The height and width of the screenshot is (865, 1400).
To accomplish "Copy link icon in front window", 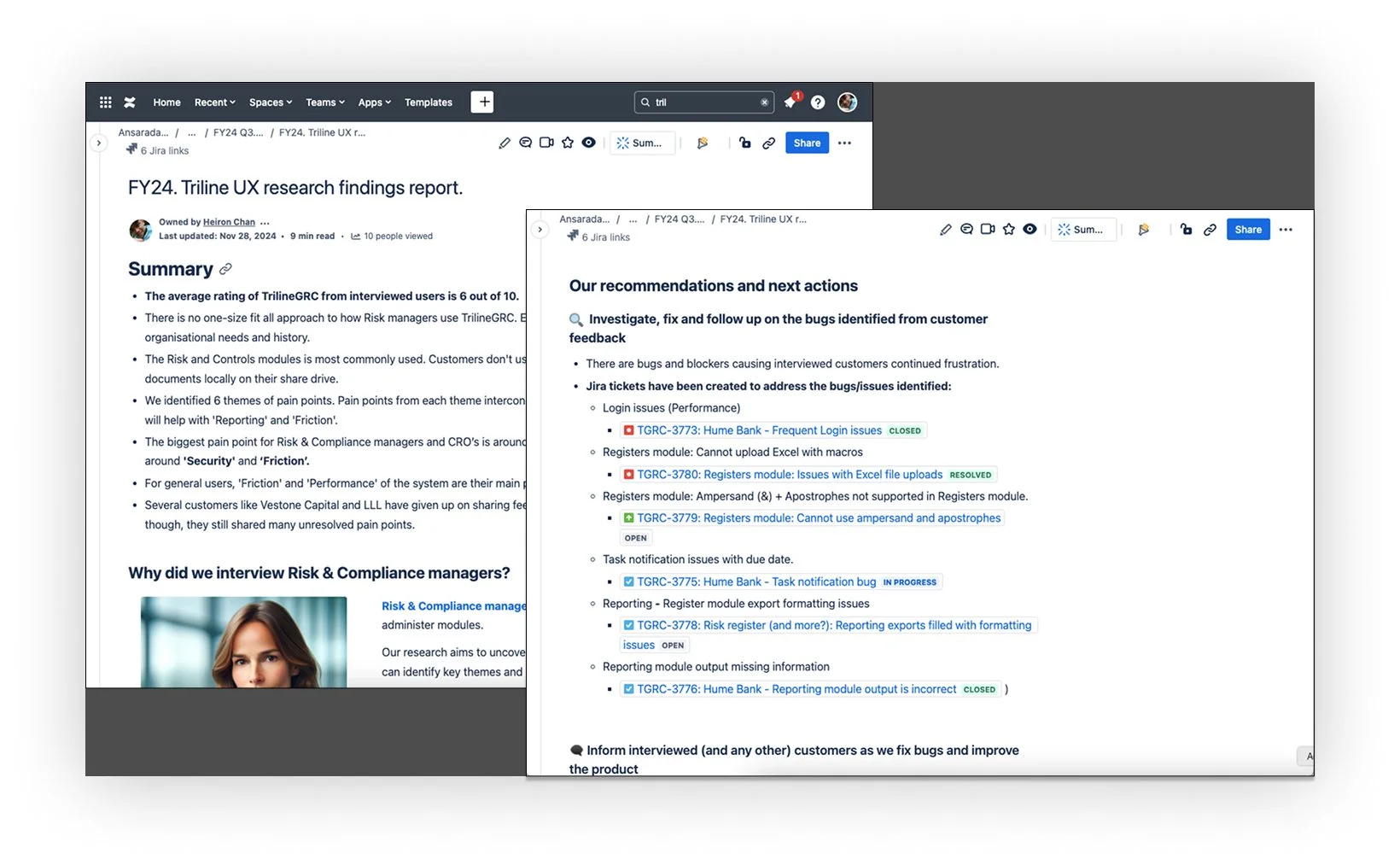I will click(x=1210, y=230).
